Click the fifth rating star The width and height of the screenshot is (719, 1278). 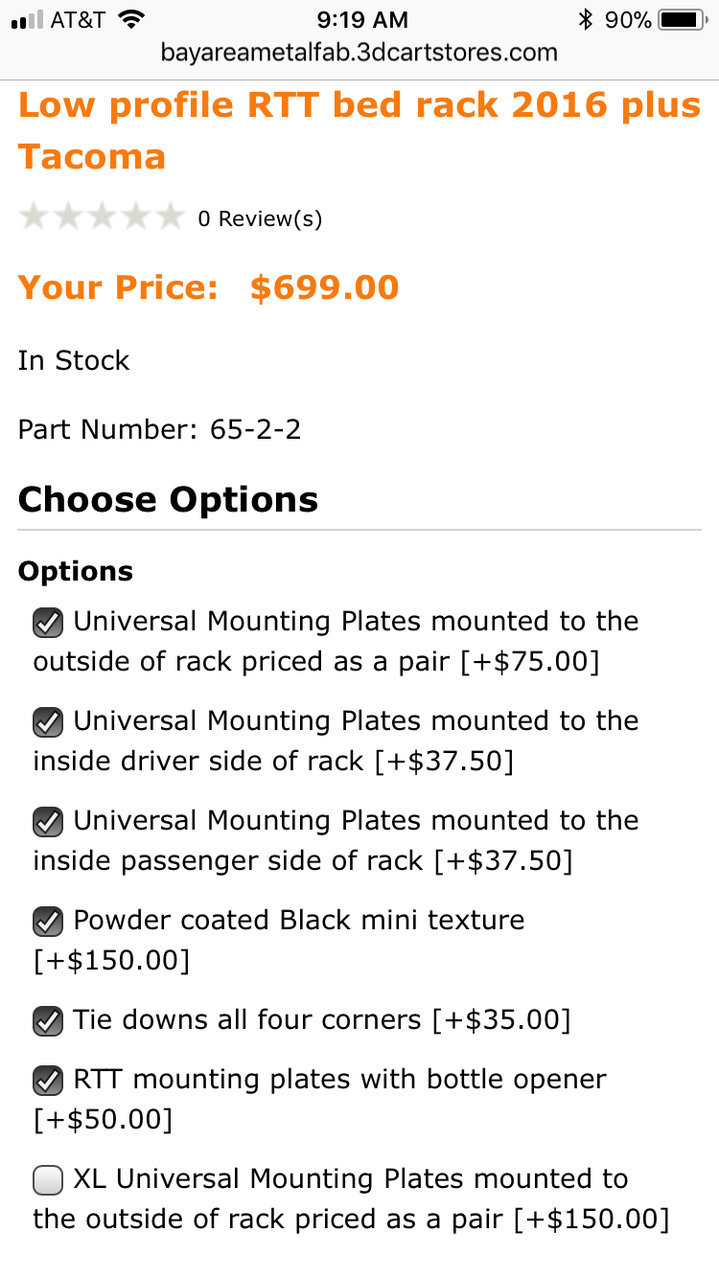click(x=169, y=216)
